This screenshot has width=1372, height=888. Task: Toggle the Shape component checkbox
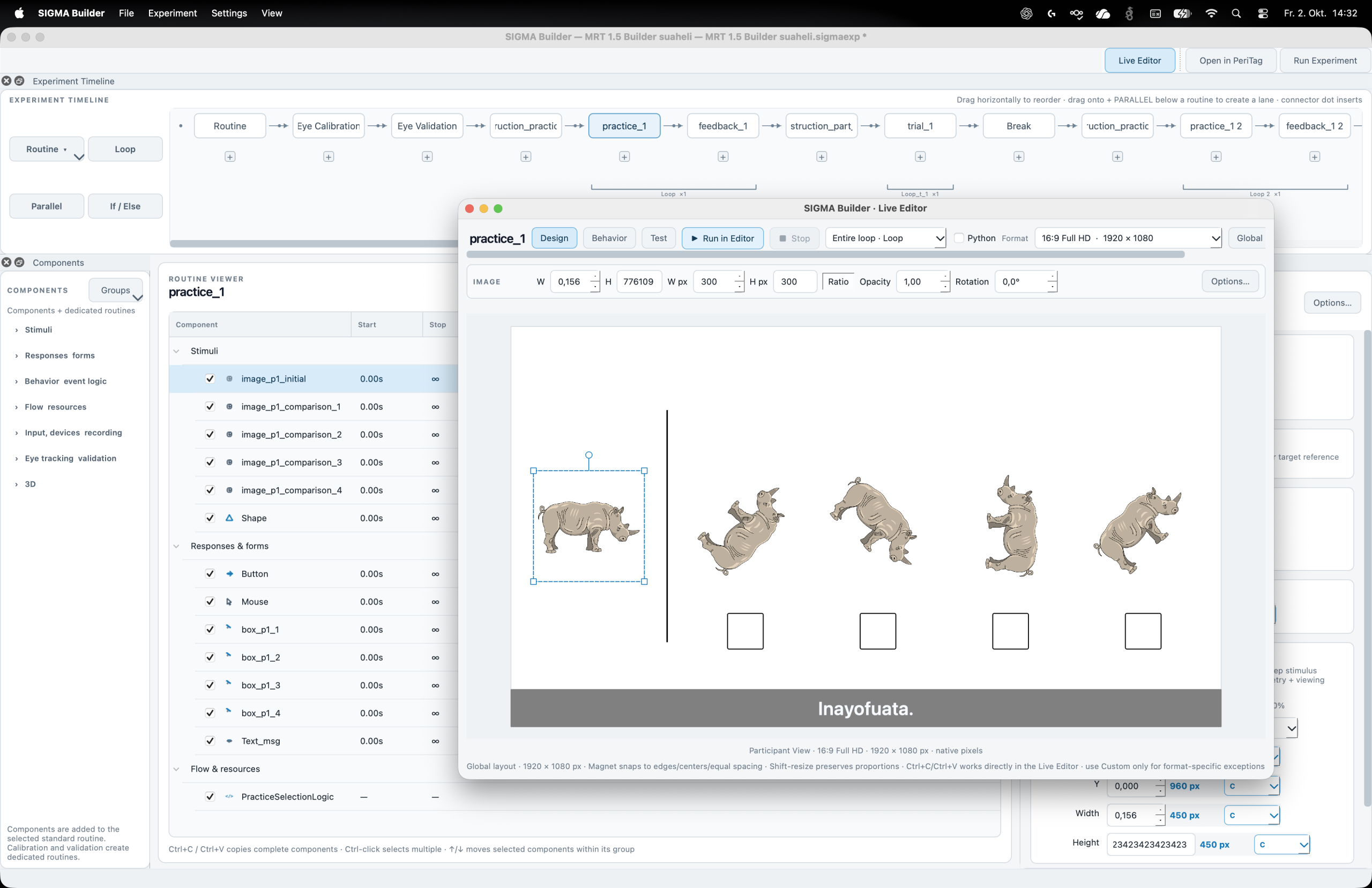click(210, 518)
